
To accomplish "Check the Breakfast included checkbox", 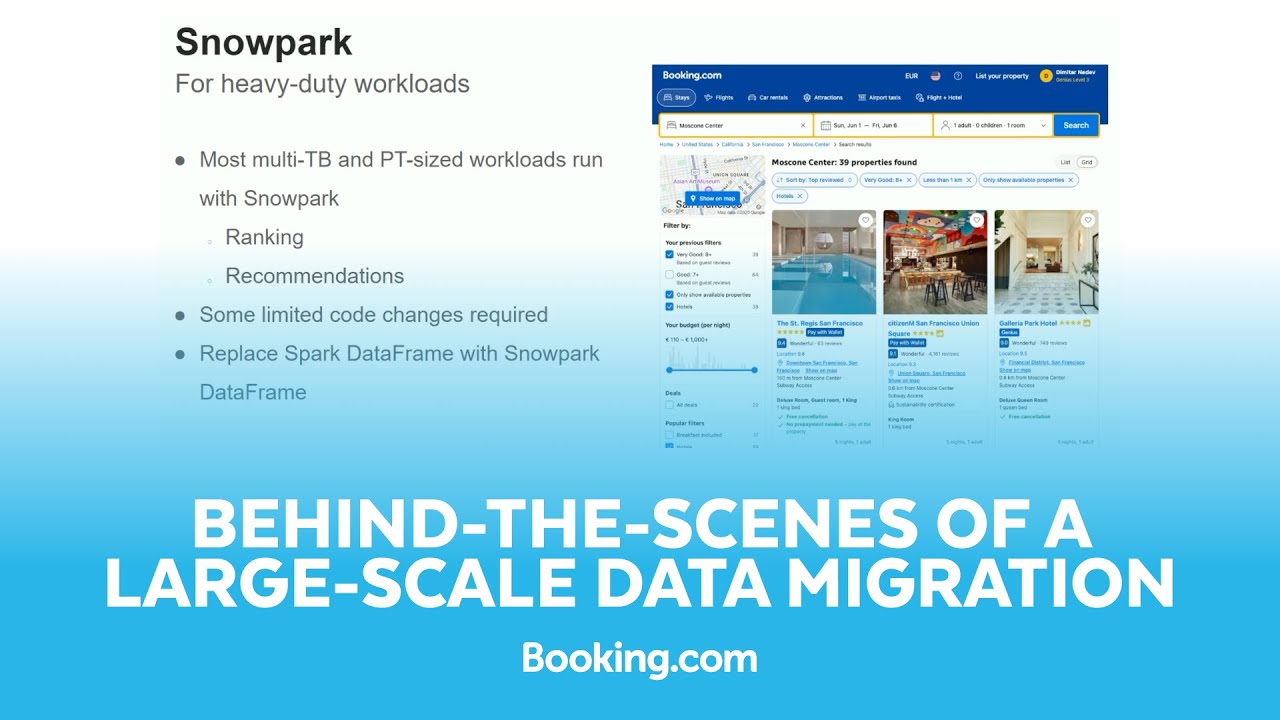I will [669, 434].
